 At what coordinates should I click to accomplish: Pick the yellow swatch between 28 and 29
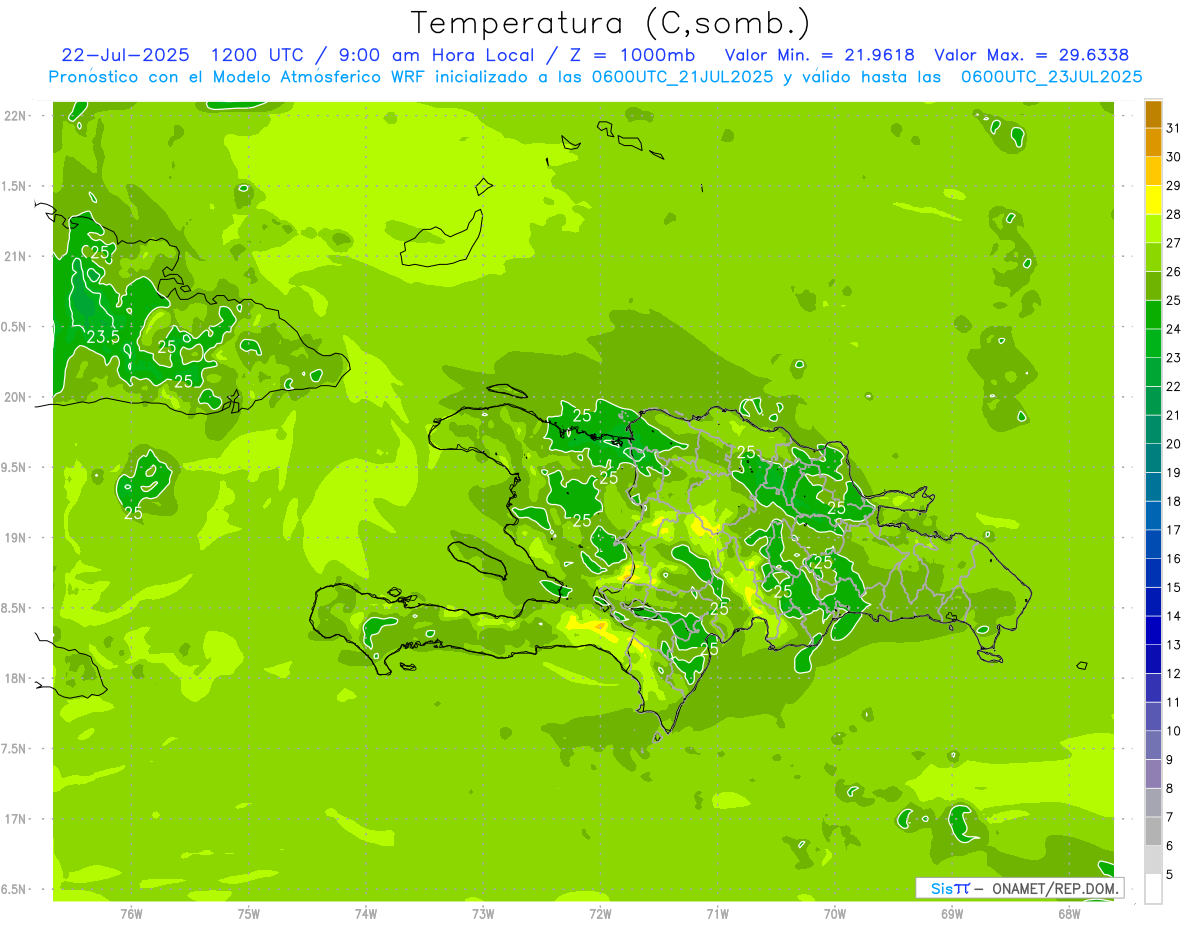(1153, 200)
